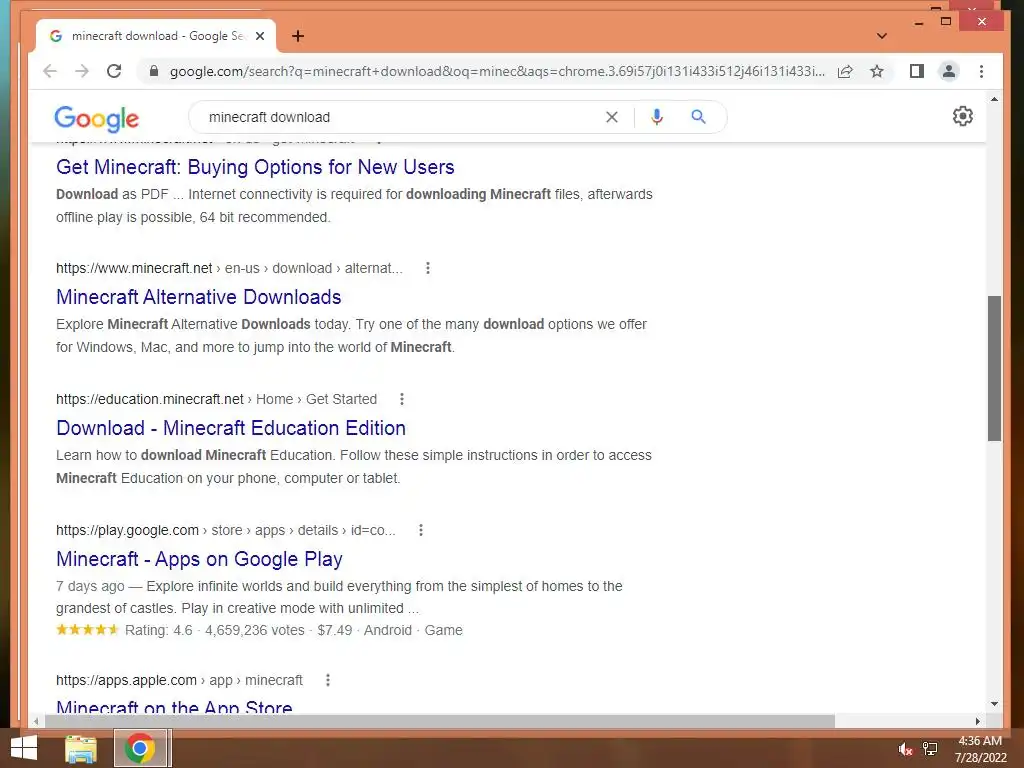The image size is (1024, 768).
Task: Click the vertical scrollbar thumb
Action: (x=994, y=368)
